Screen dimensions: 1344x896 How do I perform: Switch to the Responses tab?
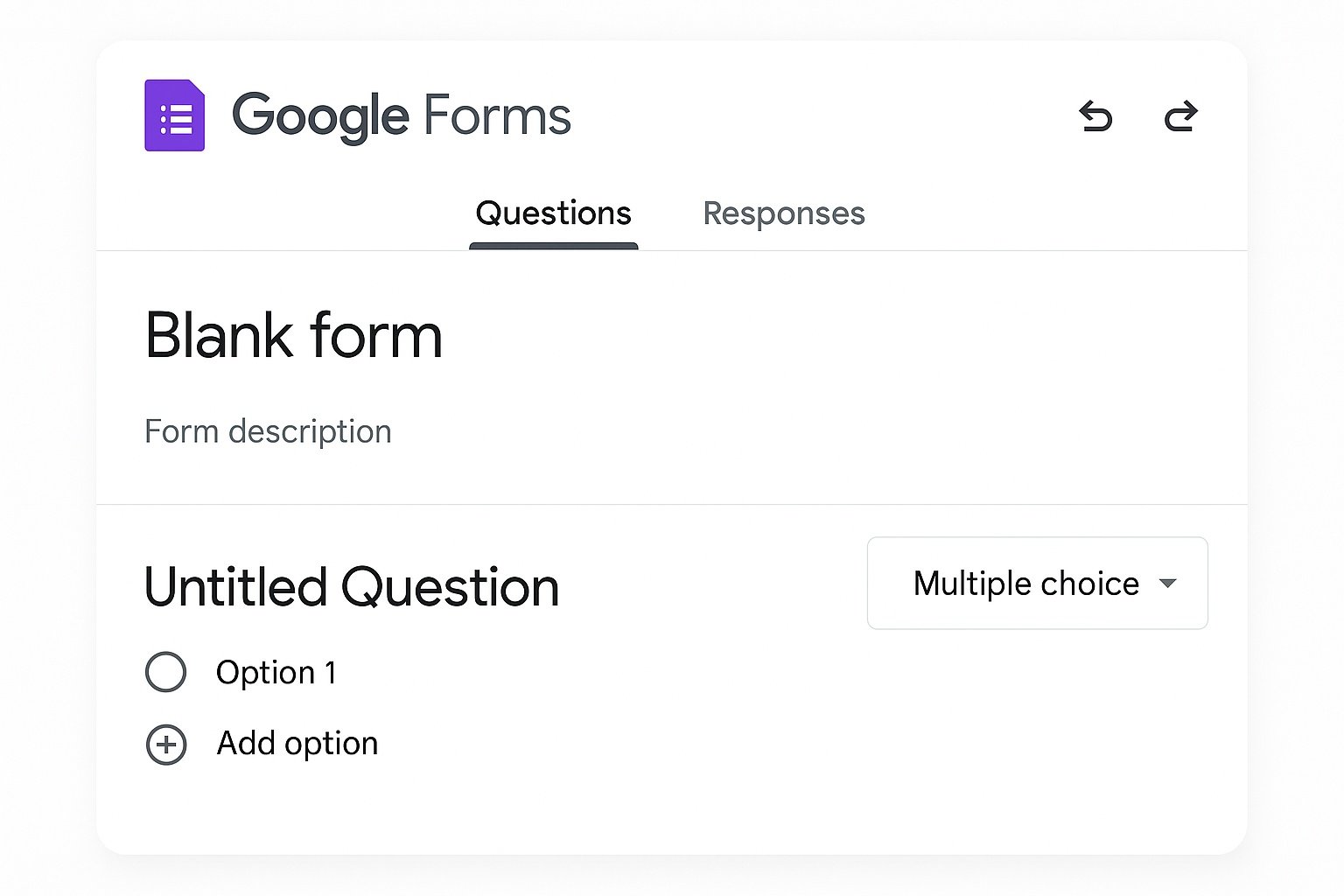point(783,213)
